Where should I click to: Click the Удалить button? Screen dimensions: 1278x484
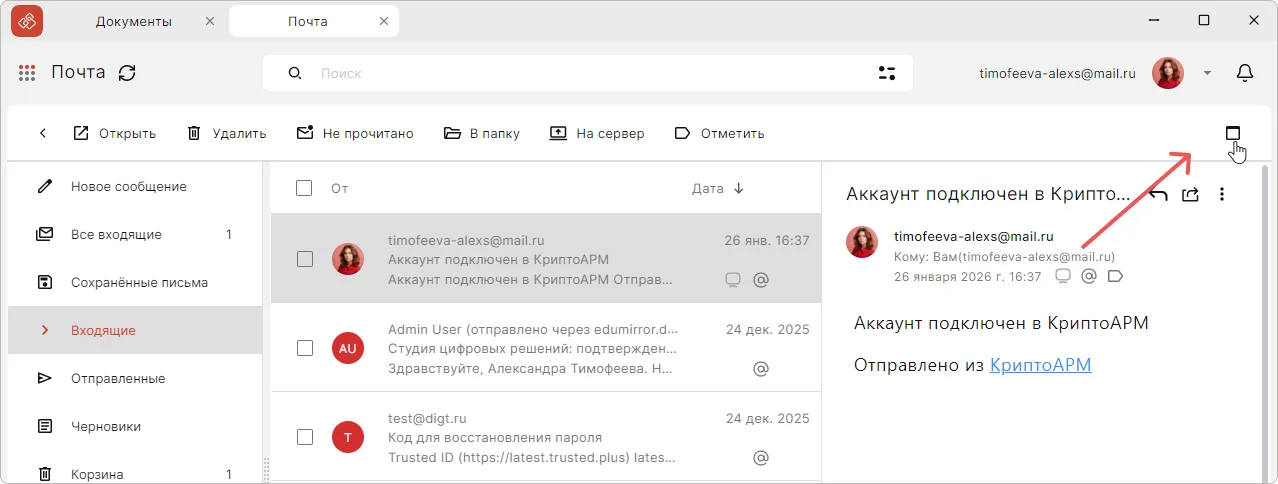(226, 133)
